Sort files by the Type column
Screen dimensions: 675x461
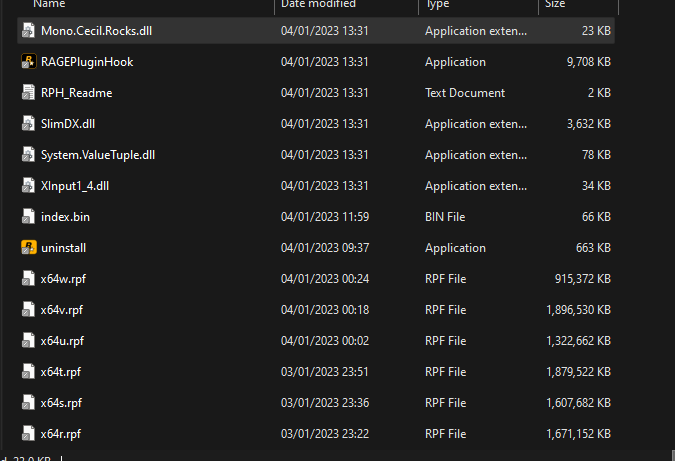[438, 5]
